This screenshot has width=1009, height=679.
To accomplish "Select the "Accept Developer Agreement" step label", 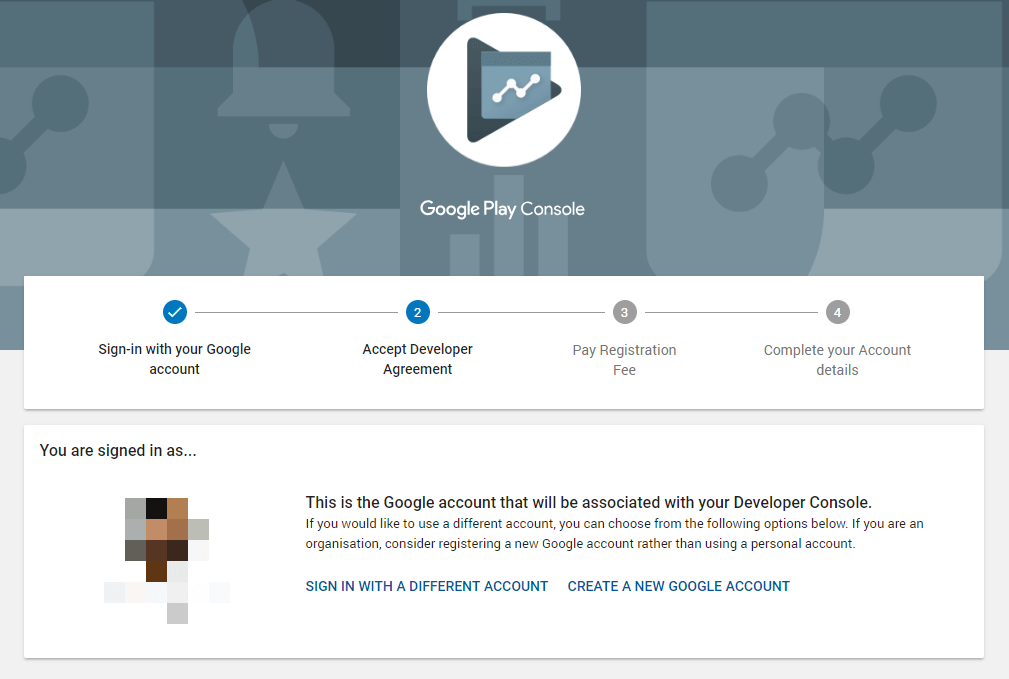I will 418,359.
